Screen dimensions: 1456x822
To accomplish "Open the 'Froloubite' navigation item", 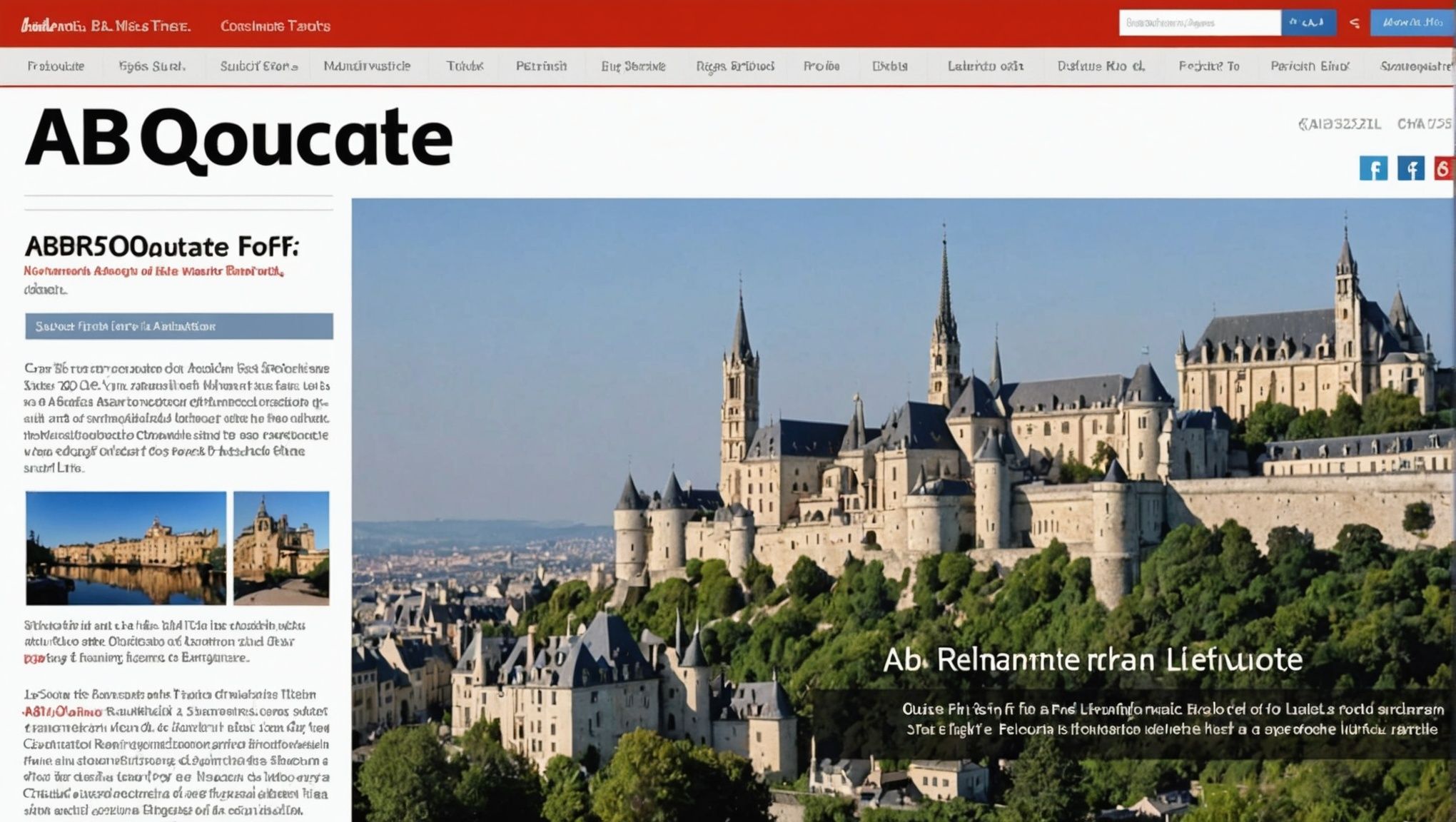I will tap(56, 66).
